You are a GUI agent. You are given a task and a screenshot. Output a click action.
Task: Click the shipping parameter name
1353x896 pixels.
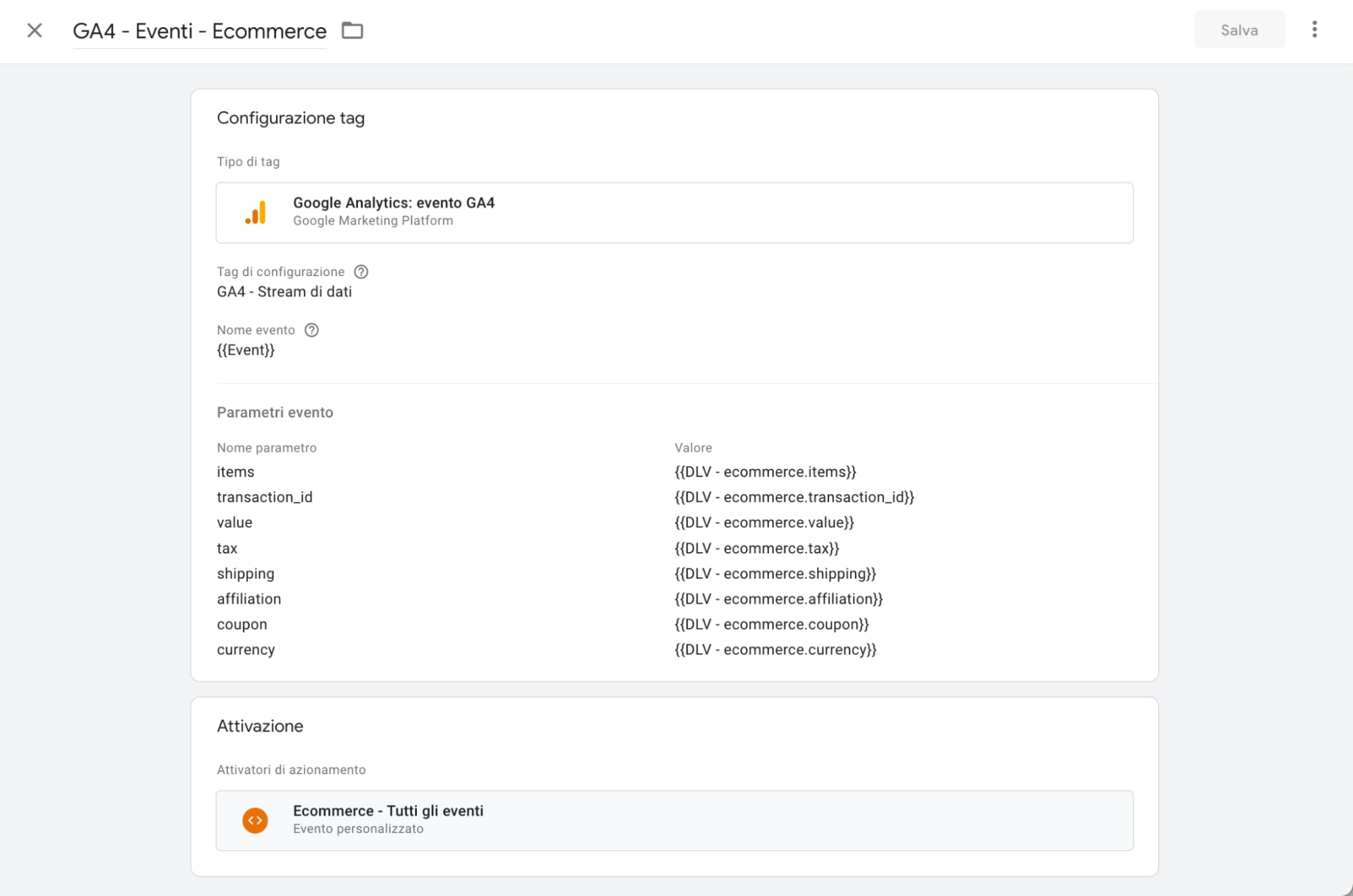[x=246, y=573]
